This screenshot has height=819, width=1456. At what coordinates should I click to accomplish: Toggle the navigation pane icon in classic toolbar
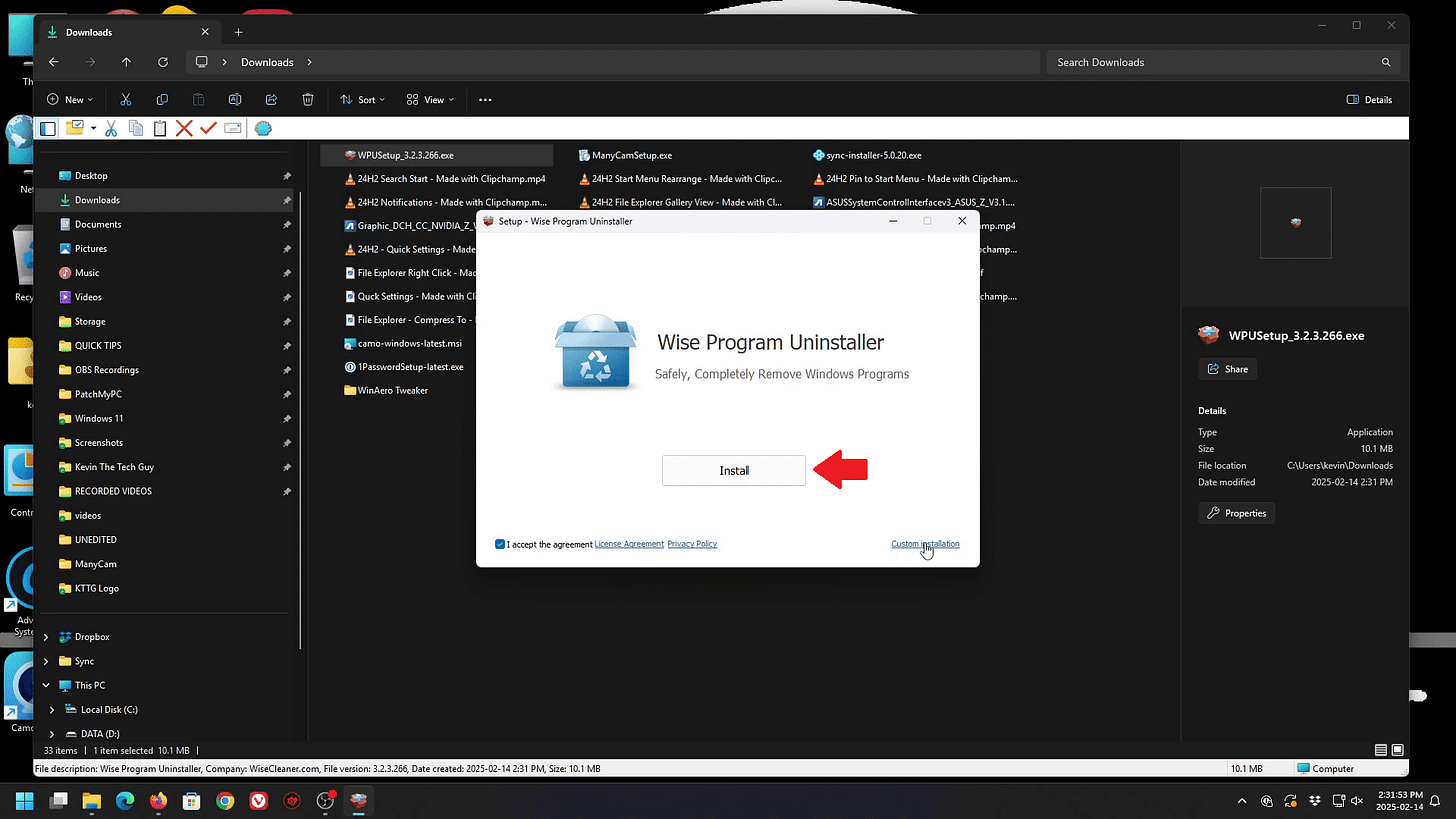(47, 128)
